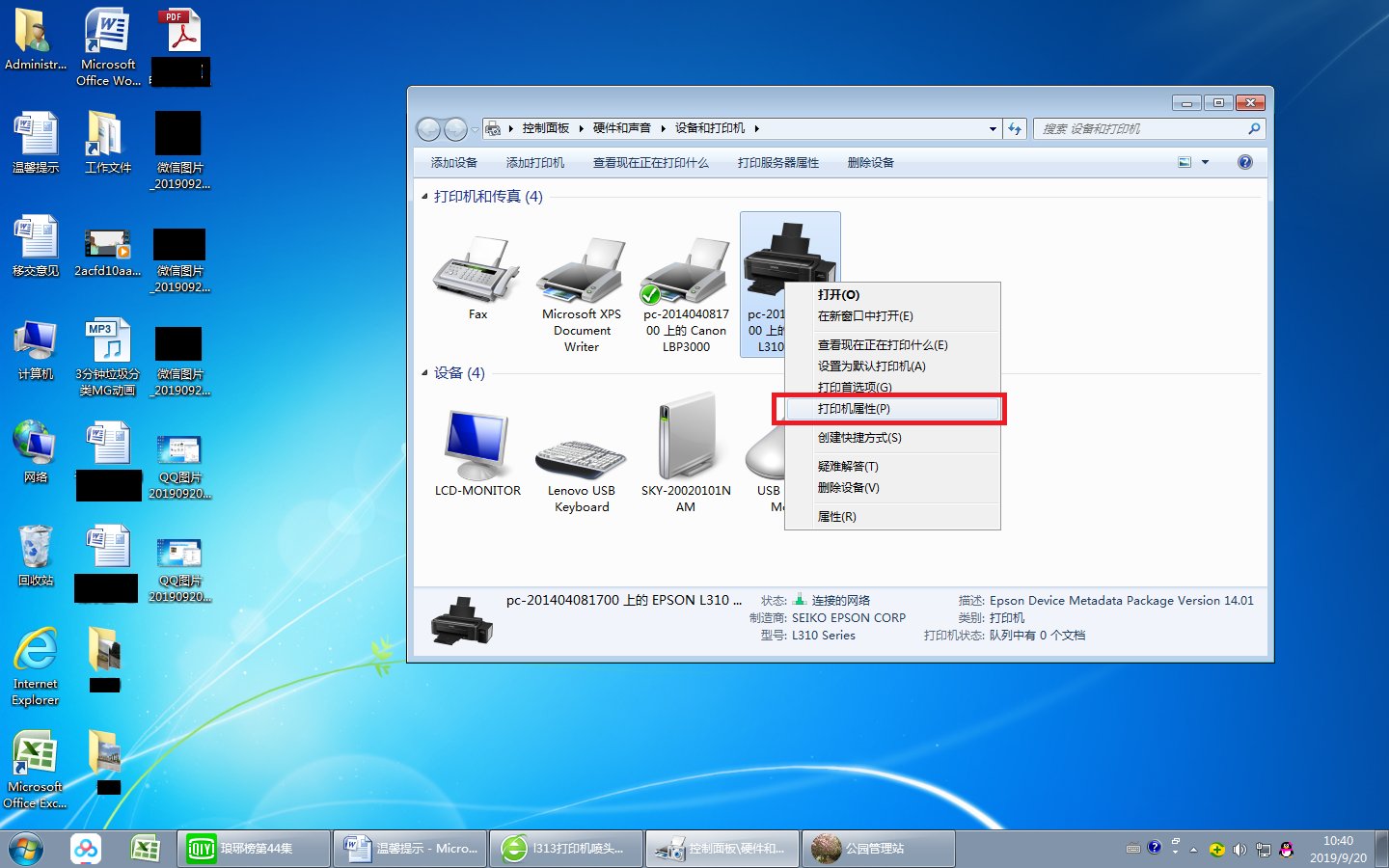Screen dimensions: 1389x868
Task: Collapse the 打印机和传真 group
Action: pos(424,197)
